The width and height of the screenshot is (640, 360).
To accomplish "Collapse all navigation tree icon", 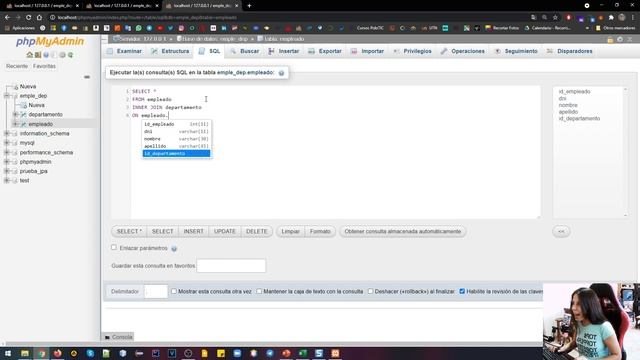I will pyautogui.click(x=87, y=77).
